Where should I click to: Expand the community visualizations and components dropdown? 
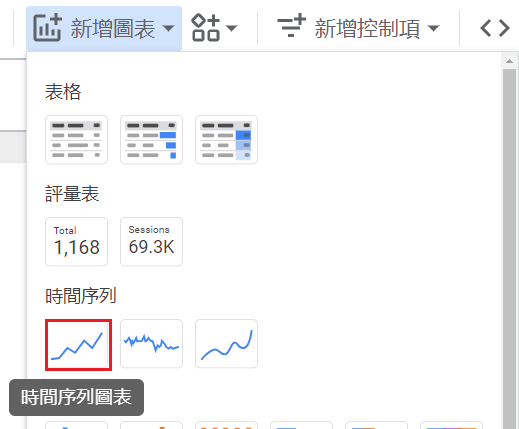click(x=214, y=28)
